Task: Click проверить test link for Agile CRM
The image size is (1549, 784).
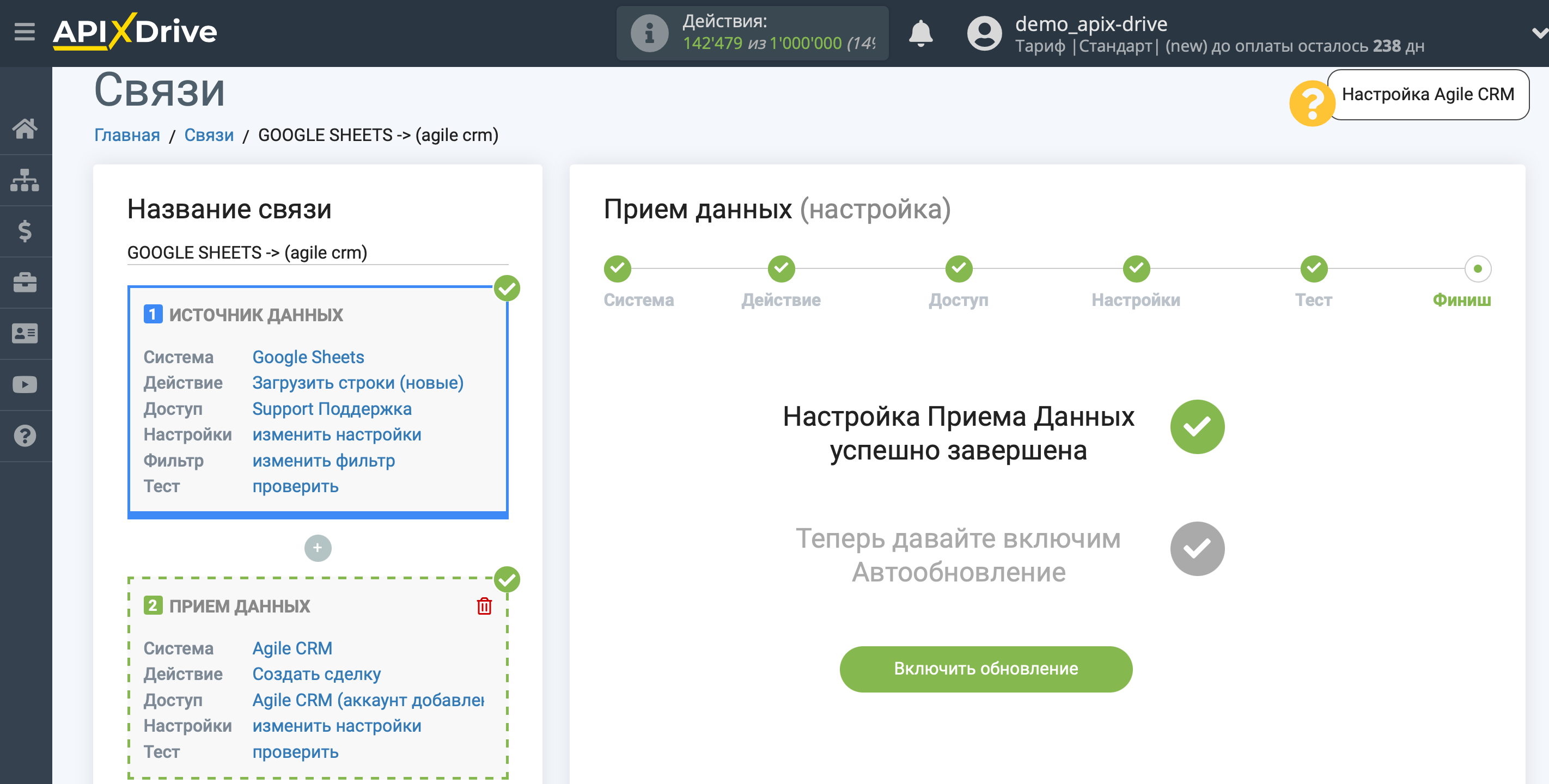Action: (295, 752)
